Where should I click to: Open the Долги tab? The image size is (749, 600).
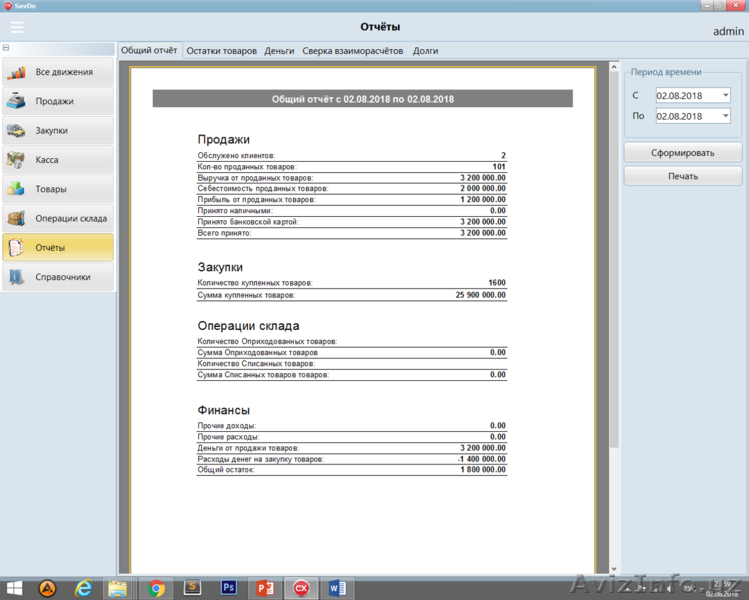[425, 50]
